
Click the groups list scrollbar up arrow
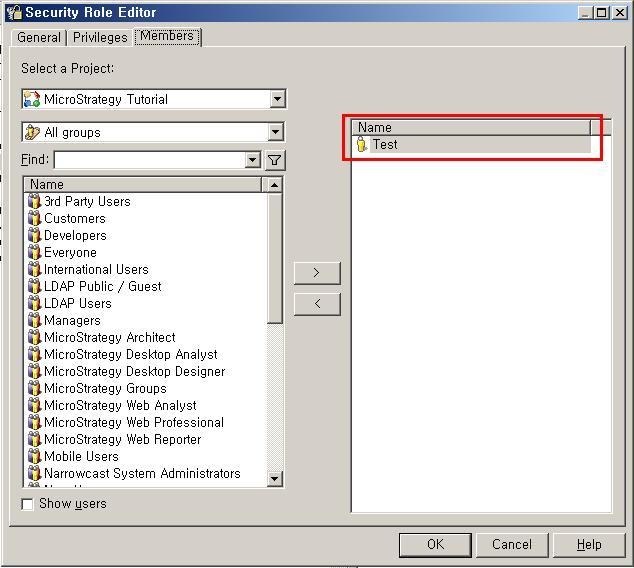pos(274,185)
